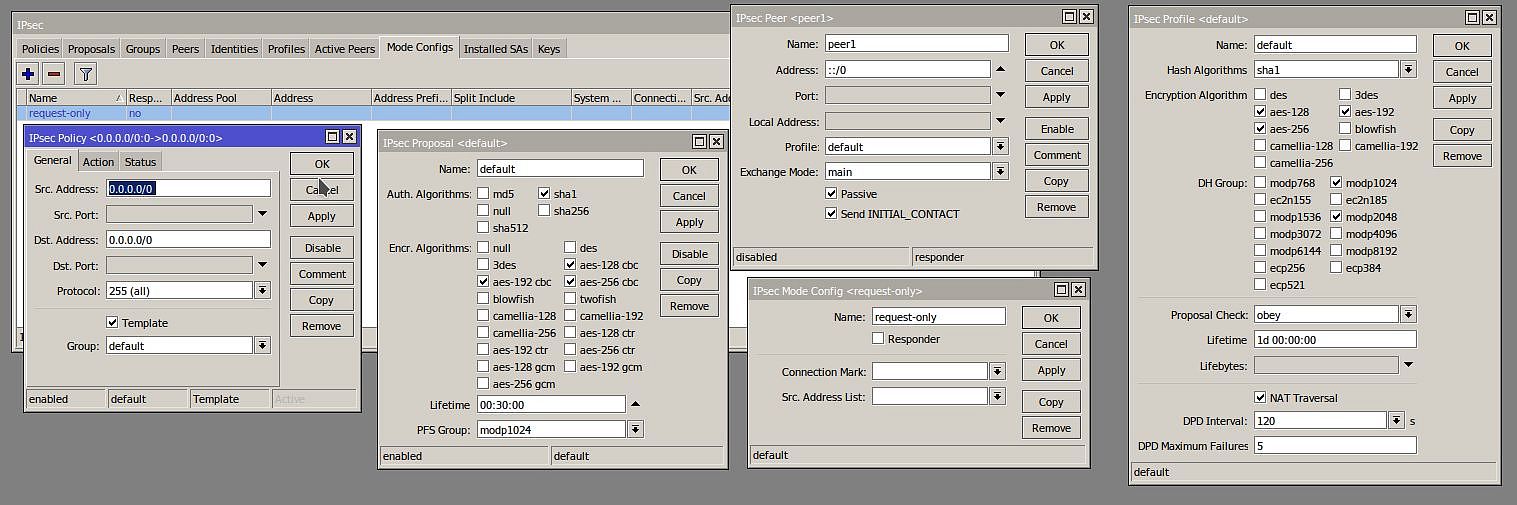Screen dimensions: 1517x505
Task: Expand the Src. Port field in IPsec Policy
Action: tap(262, 214)
